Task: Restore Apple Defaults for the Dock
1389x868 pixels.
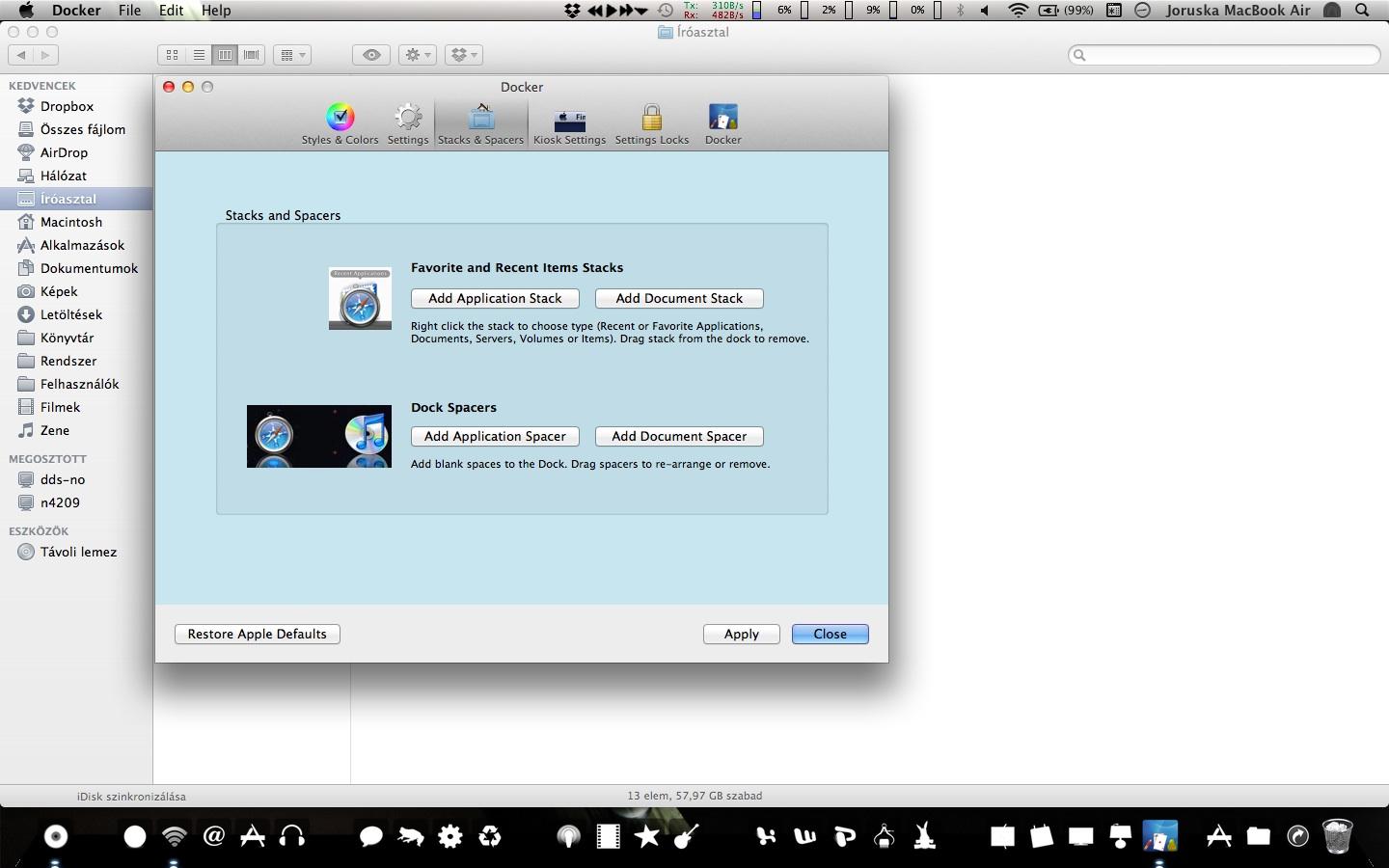Action: (x=258, y=634)
